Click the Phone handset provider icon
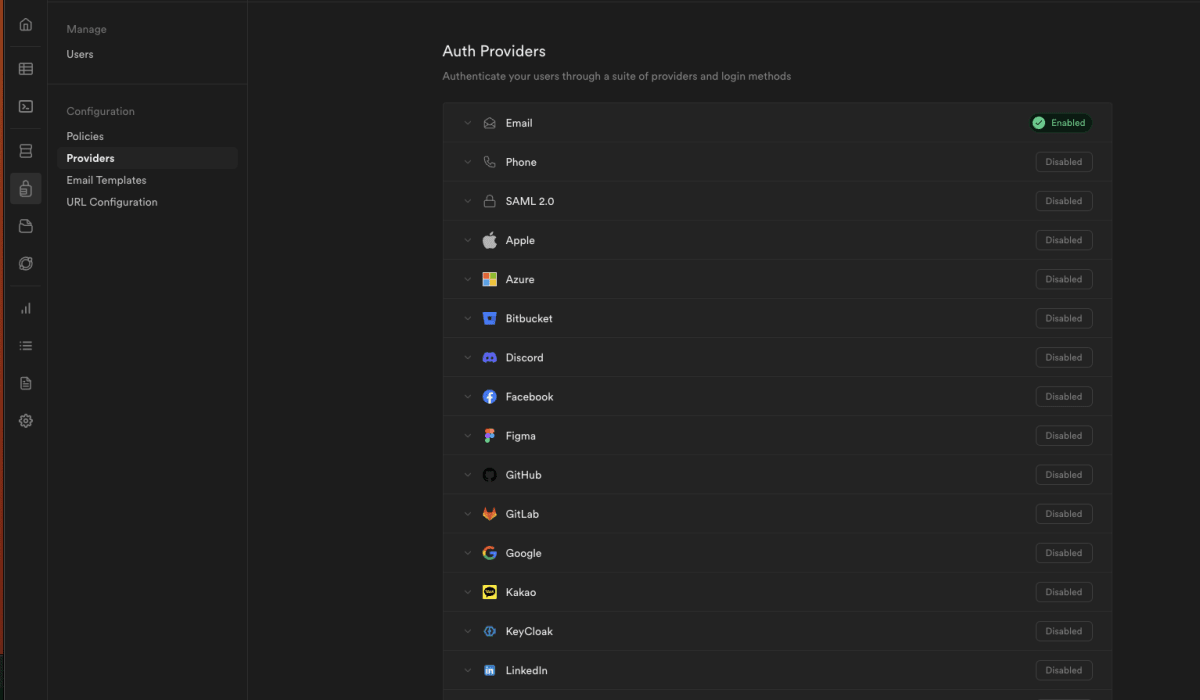 click(489, 162)
